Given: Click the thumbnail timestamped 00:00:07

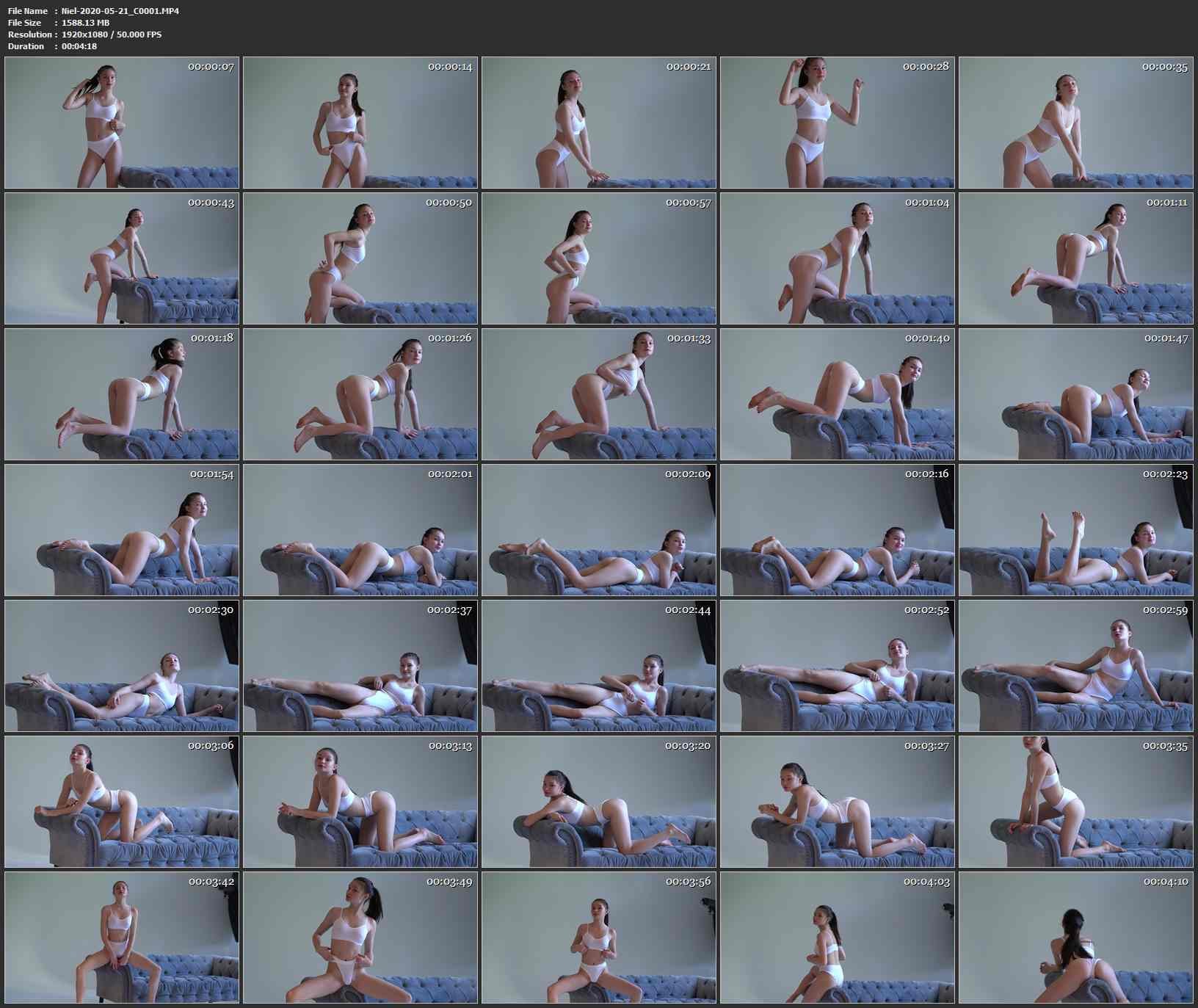Looking at the screenshot, I should point(122,123).
